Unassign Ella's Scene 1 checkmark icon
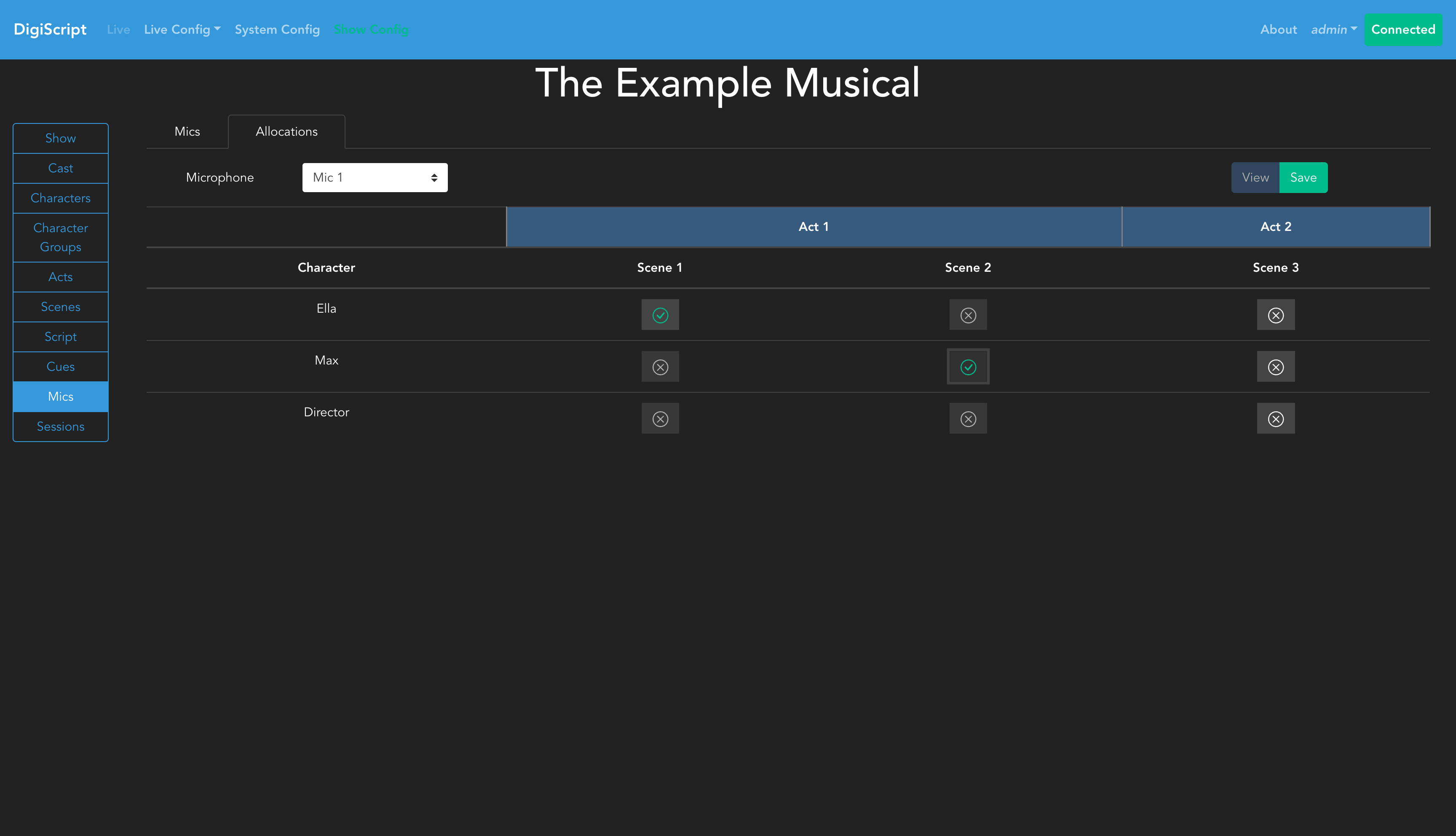This screenshot has height=836, width=1456. pos(660,315)
